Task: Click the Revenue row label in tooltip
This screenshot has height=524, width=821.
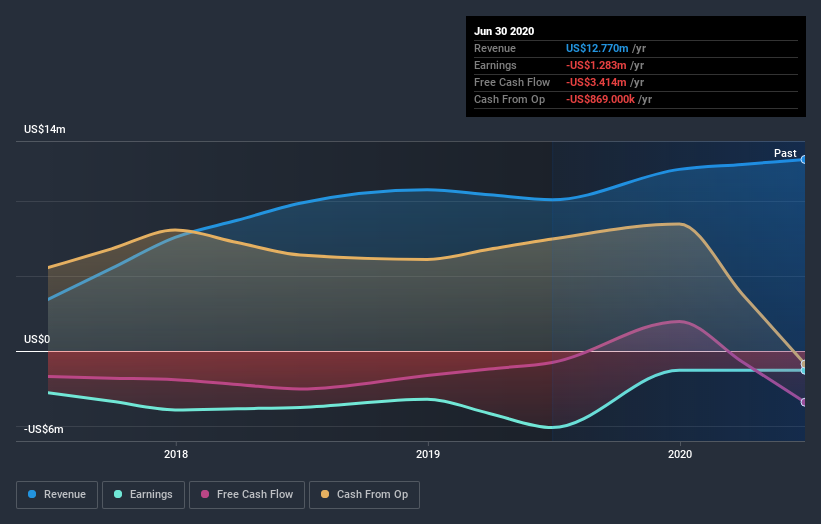Action: click(x=495, y=48)
